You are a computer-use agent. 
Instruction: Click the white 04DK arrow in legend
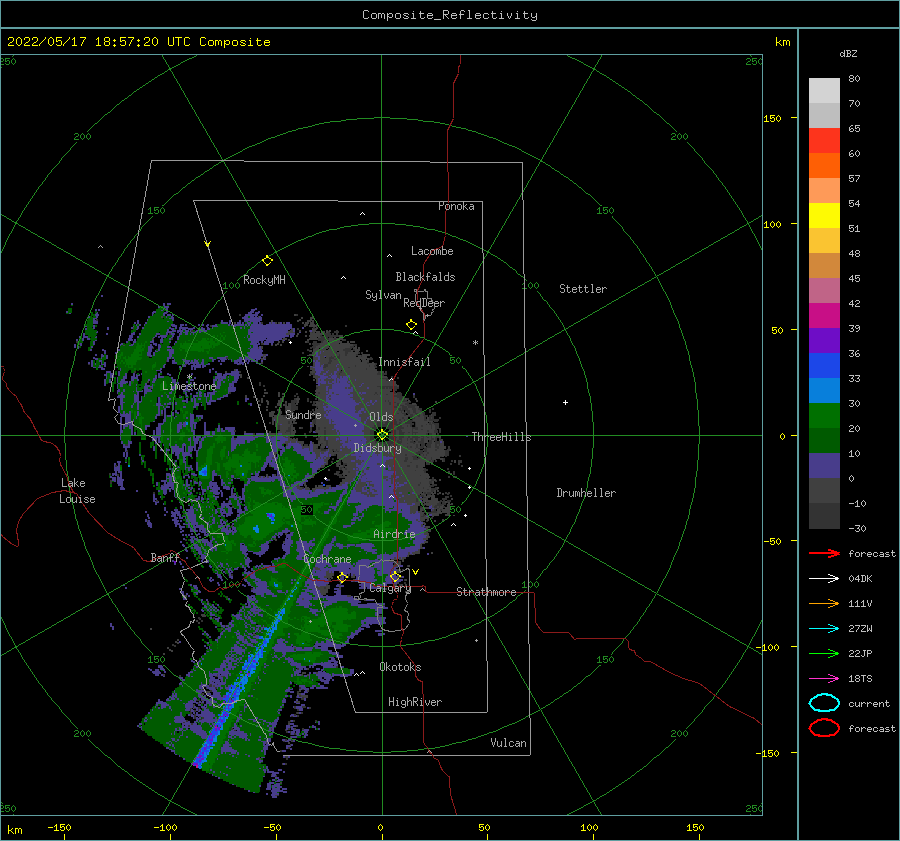[824, 579]
